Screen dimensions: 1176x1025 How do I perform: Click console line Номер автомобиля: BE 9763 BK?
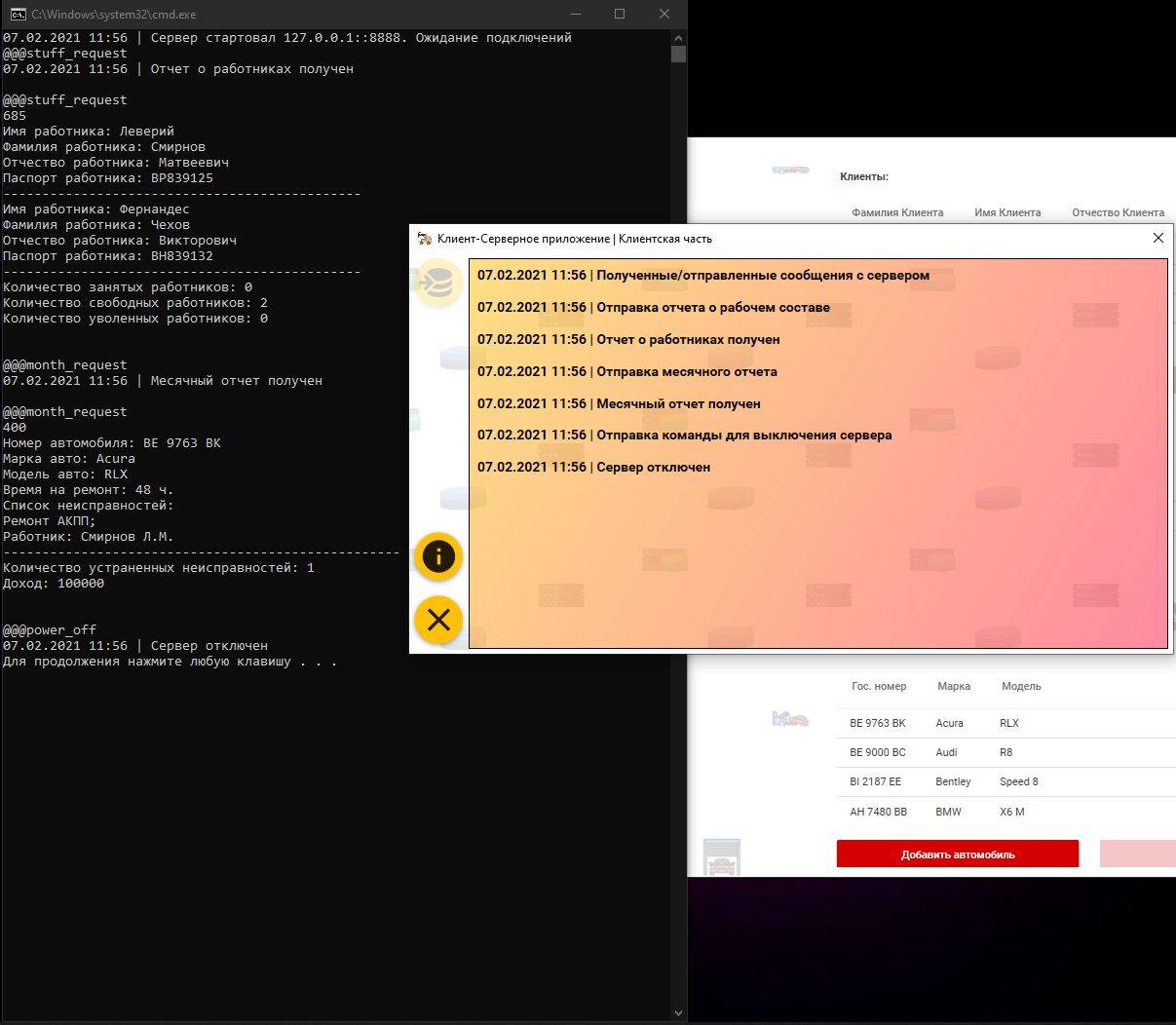(112, 443)
